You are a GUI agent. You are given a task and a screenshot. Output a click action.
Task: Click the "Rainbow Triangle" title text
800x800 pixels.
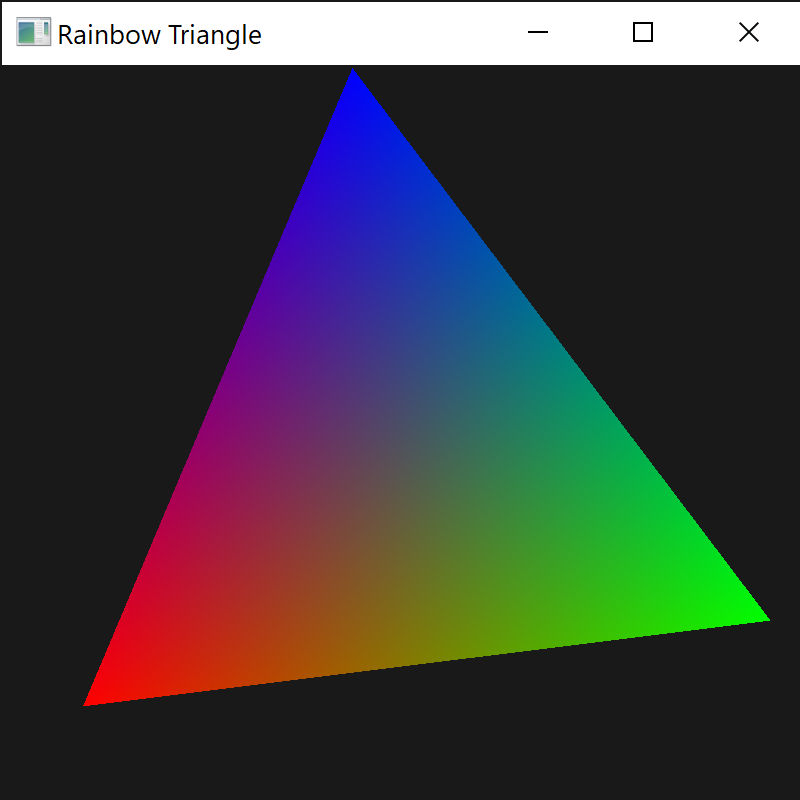click(x=160, y=36)
